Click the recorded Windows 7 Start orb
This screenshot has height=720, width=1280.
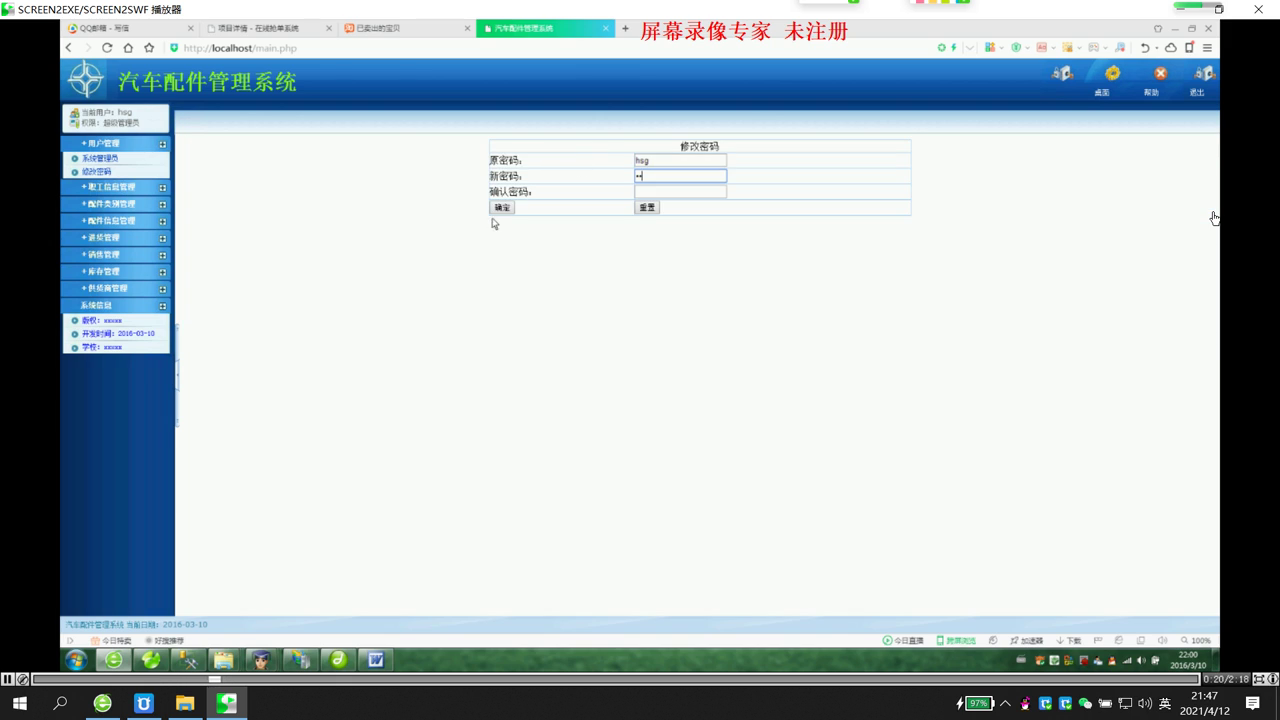(76, 660)
